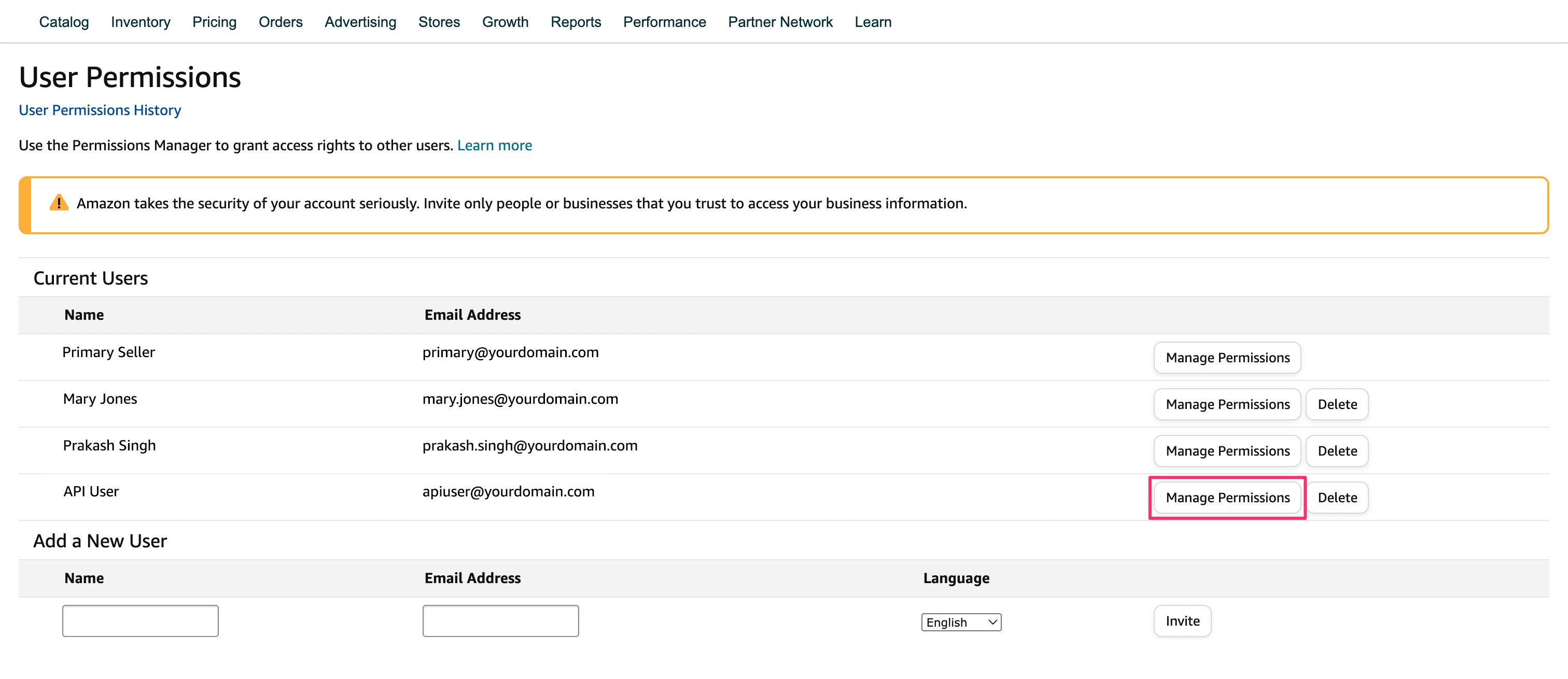The height and width of the screenshot is (679, 1568).
Task: Manage Permissions for API User
Action: 1227,498
